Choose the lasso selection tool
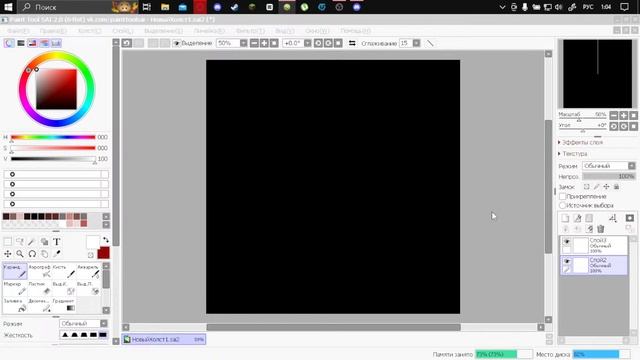The height and width of the screenshot is (360, 640). click(20, 242)
